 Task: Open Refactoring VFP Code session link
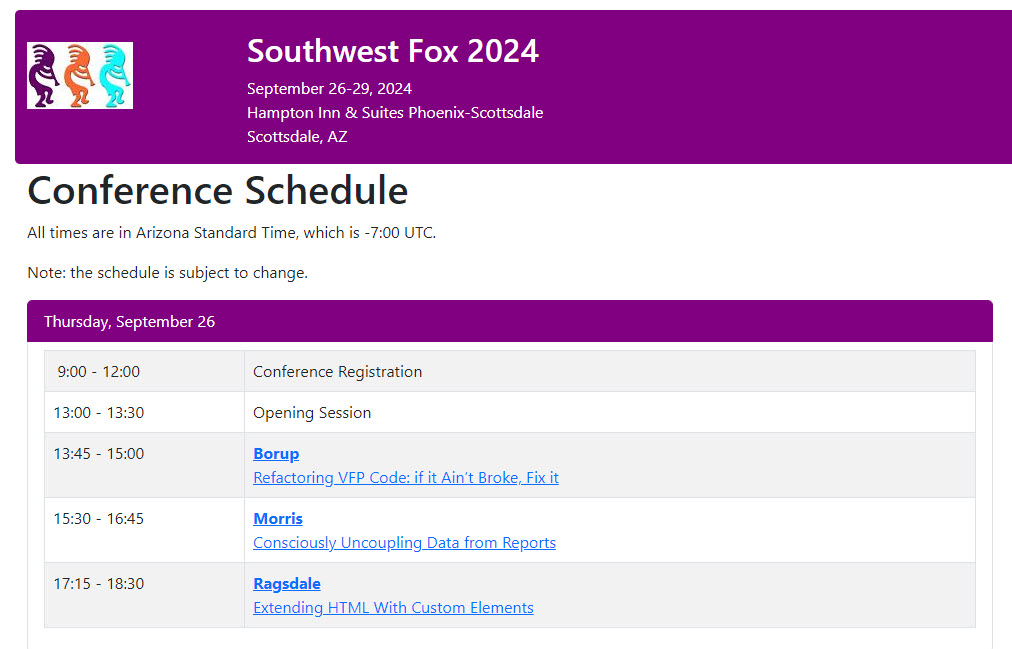(x=406, y=477)
